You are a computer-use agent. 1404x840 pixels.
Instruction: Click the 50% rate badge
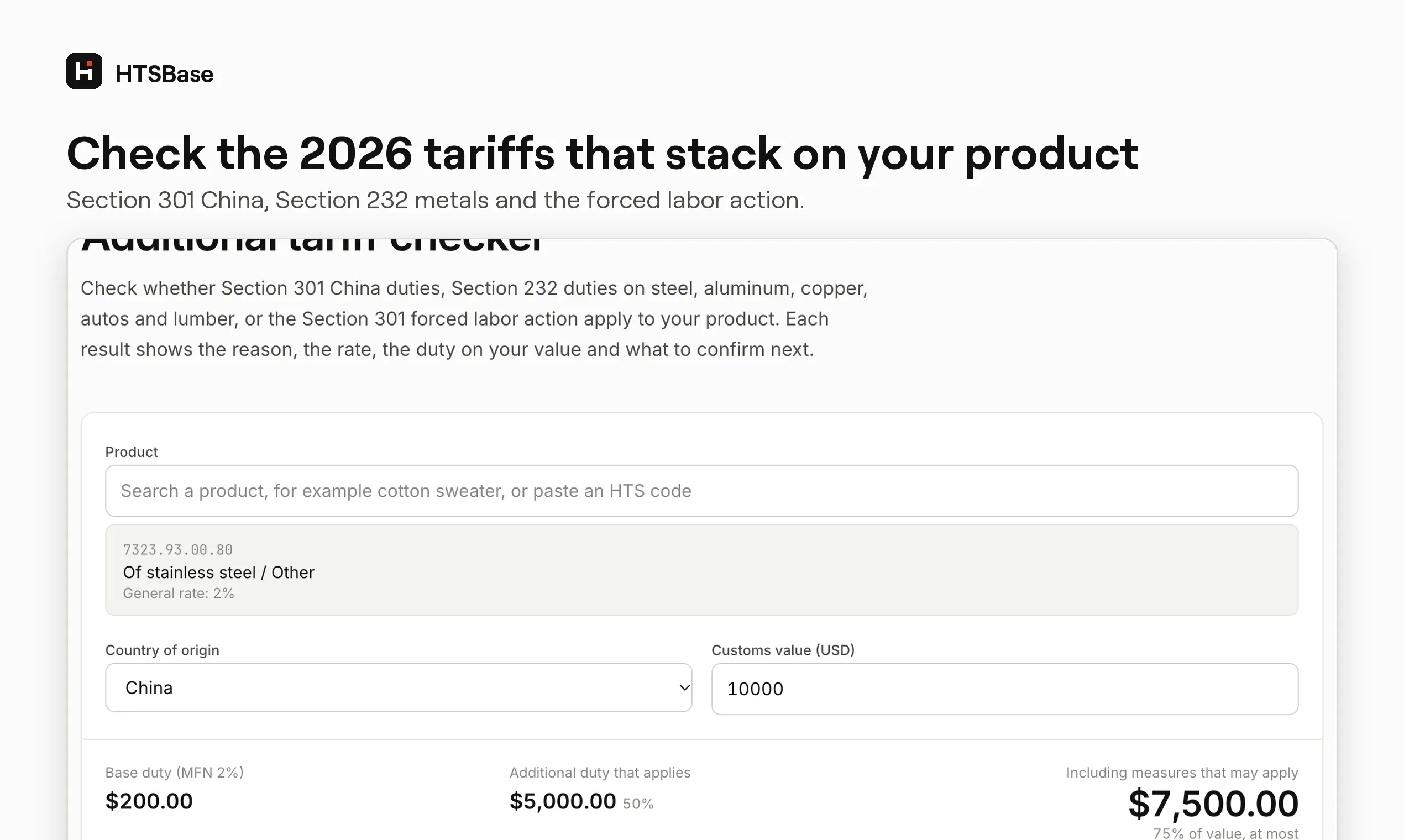(638, 804)
